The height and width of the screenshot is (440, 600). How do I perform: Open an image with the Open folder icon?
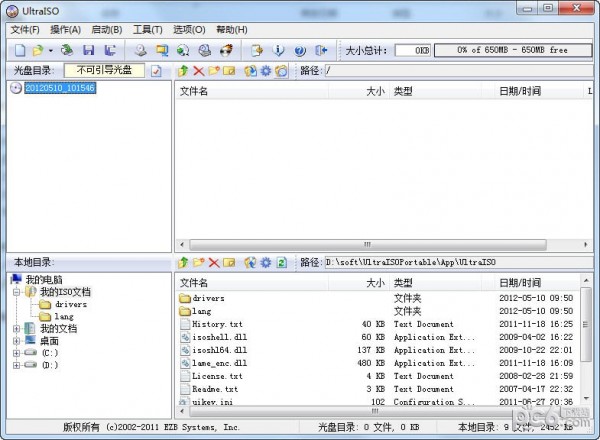38,50
